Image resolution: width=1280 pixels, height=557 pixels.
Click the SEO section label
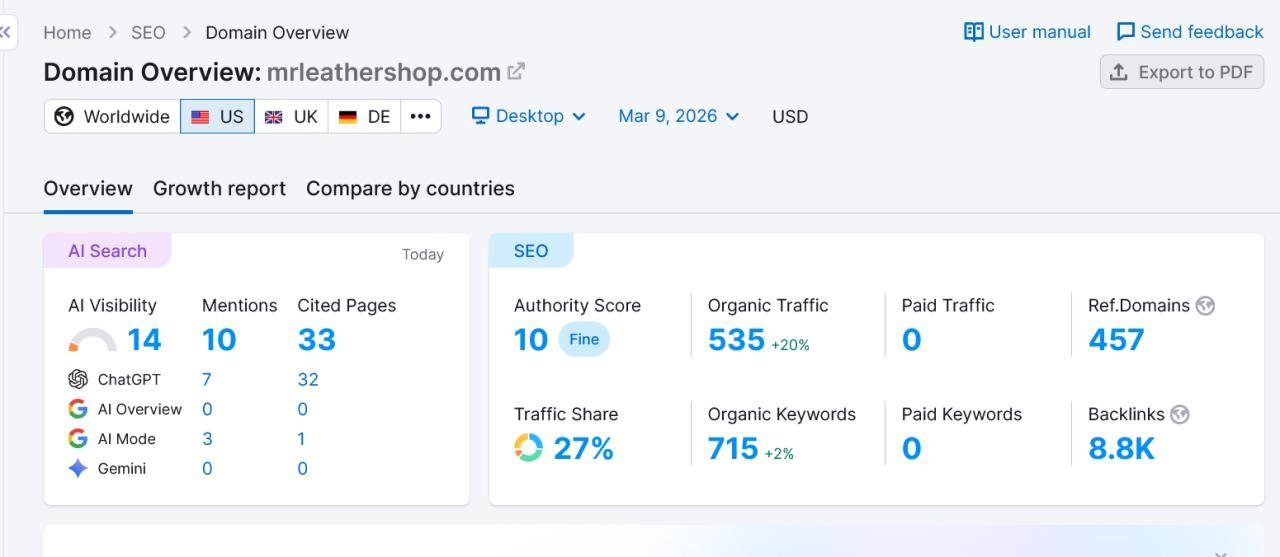(x=531, y=251)
